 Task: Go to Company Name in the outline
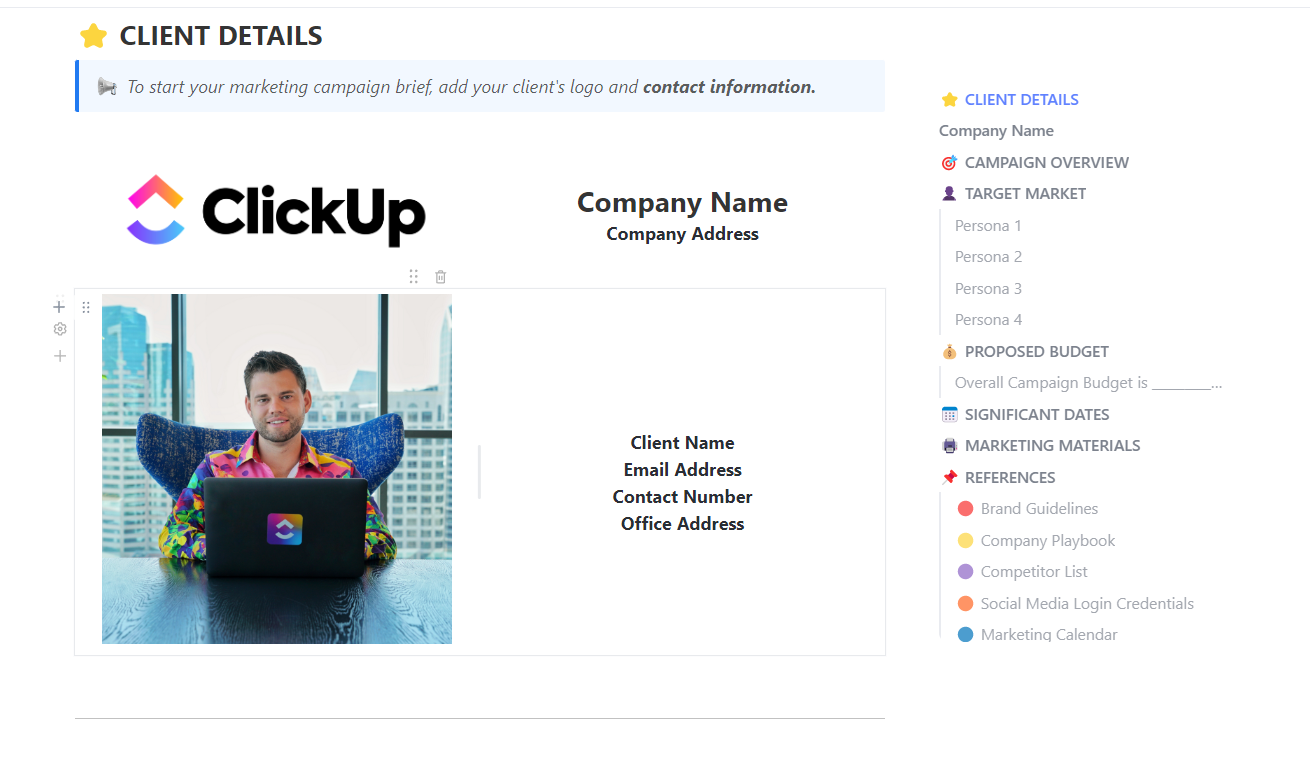coord(996,131)
